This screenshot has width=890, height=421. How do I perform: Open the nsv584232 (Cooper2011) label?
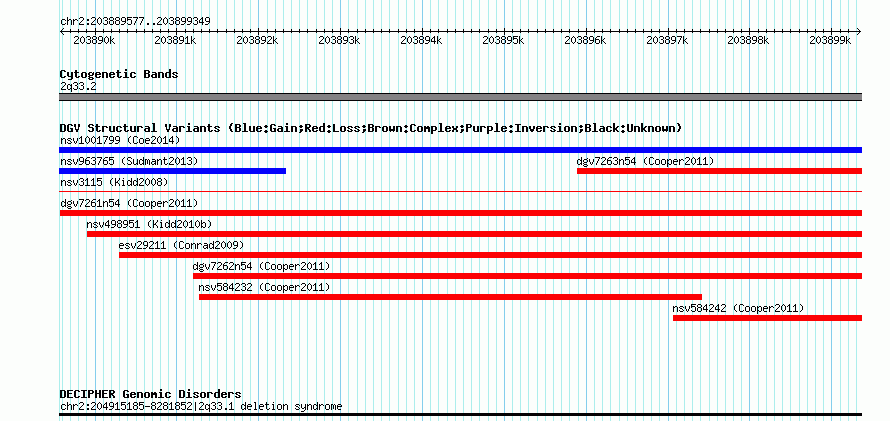tap(264, 287)
